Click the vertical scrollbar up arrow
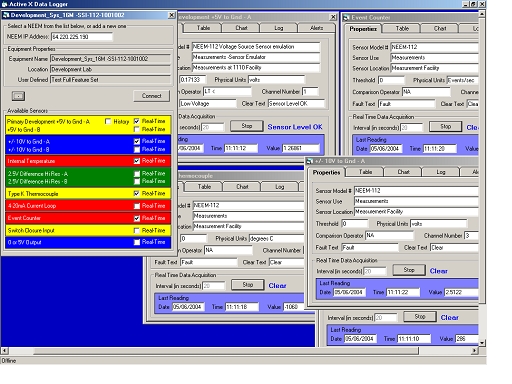Viewport: 512px width, 384px height. click(482, 14)
